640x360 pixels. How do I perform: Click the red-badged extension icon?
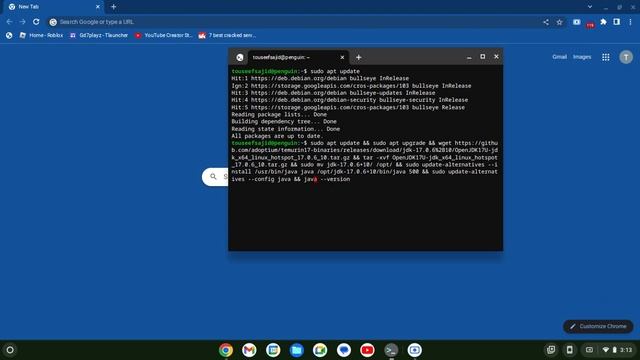[x=590, y=23]
